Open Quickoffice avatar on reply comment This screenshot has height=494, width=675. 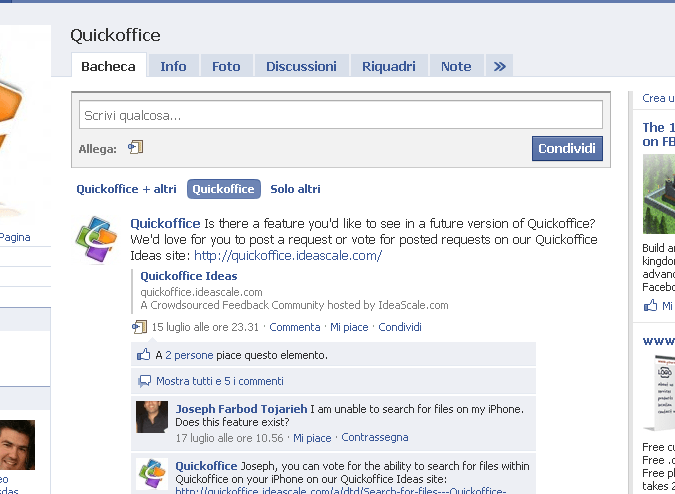pos(152,474)
